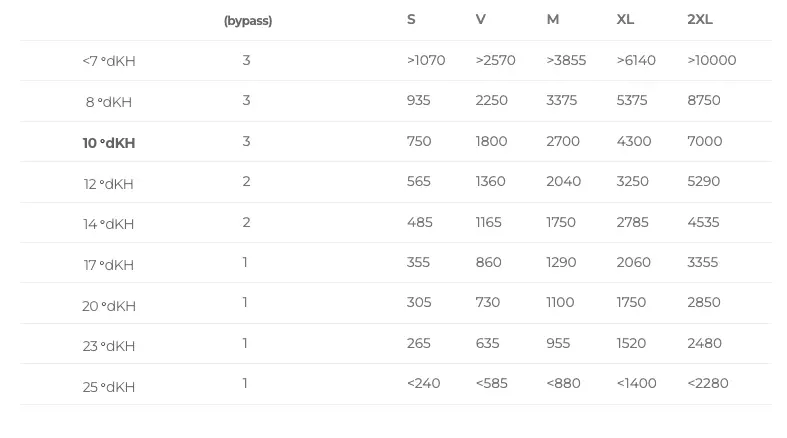The width and height of the screenshot is (787, 438).
Task: Click the 750 value in S column
Action: tap(419, 142)
